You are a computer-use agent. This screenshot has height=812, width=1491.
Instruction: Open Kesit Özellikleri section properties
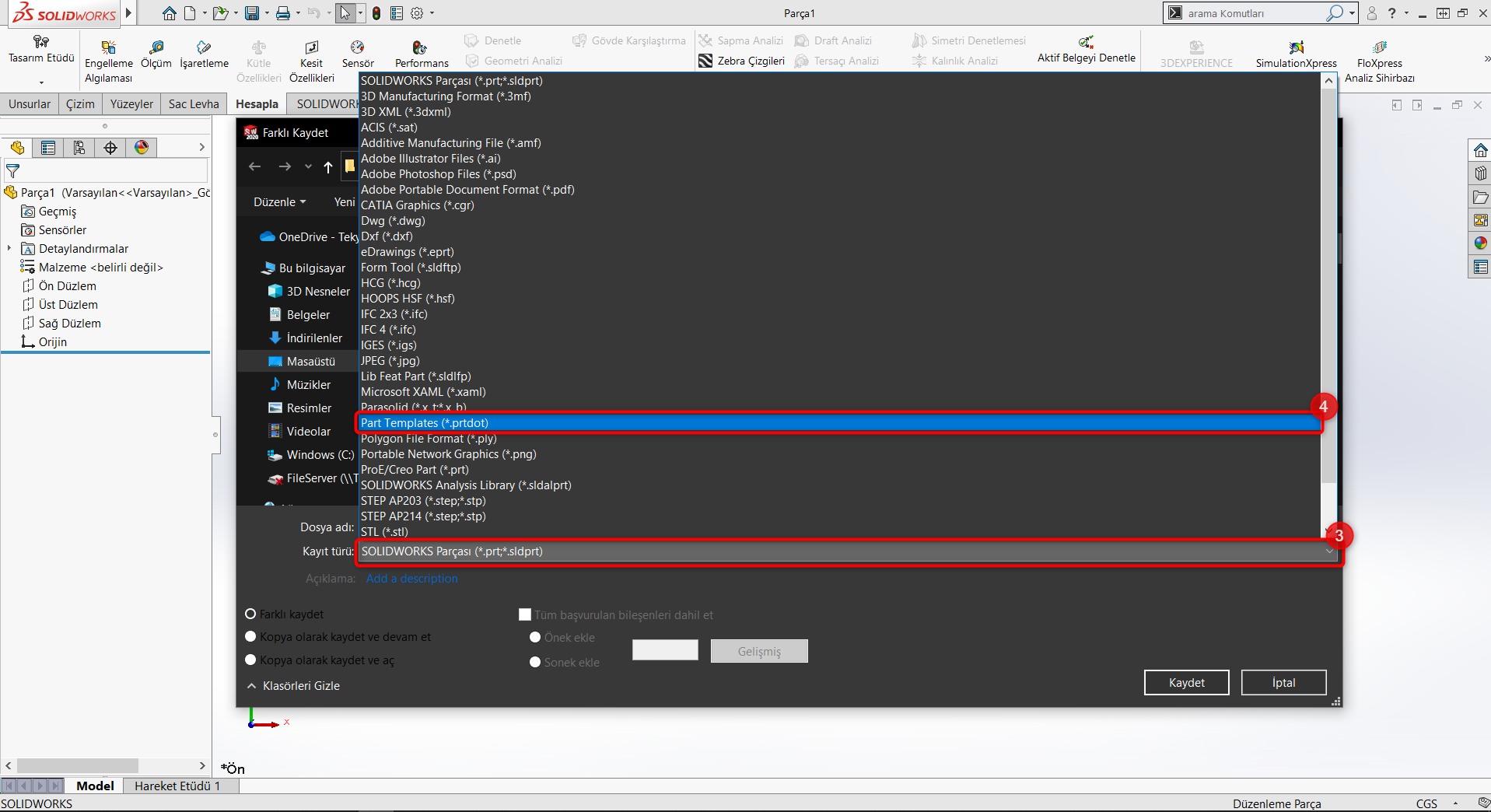coord(312,61)
